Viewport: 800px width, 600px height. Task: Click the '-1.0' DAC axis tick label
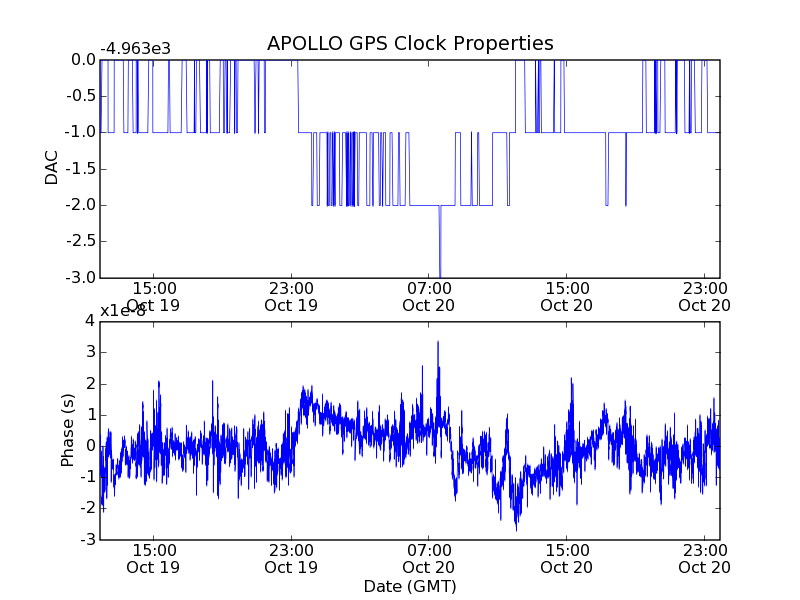pos(81,132)
